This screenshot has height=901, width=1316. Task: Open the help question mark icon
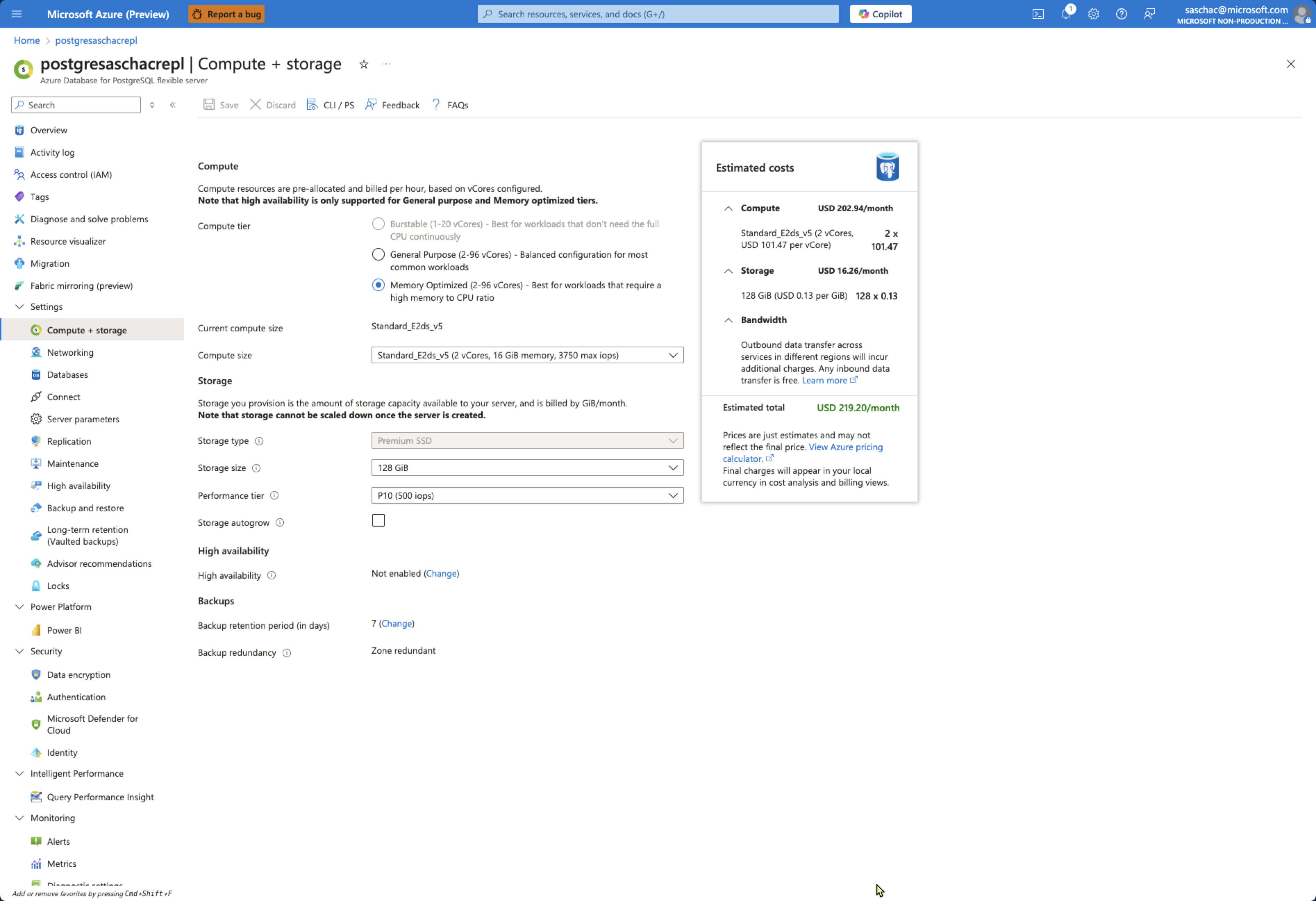tap(1121, 14)
